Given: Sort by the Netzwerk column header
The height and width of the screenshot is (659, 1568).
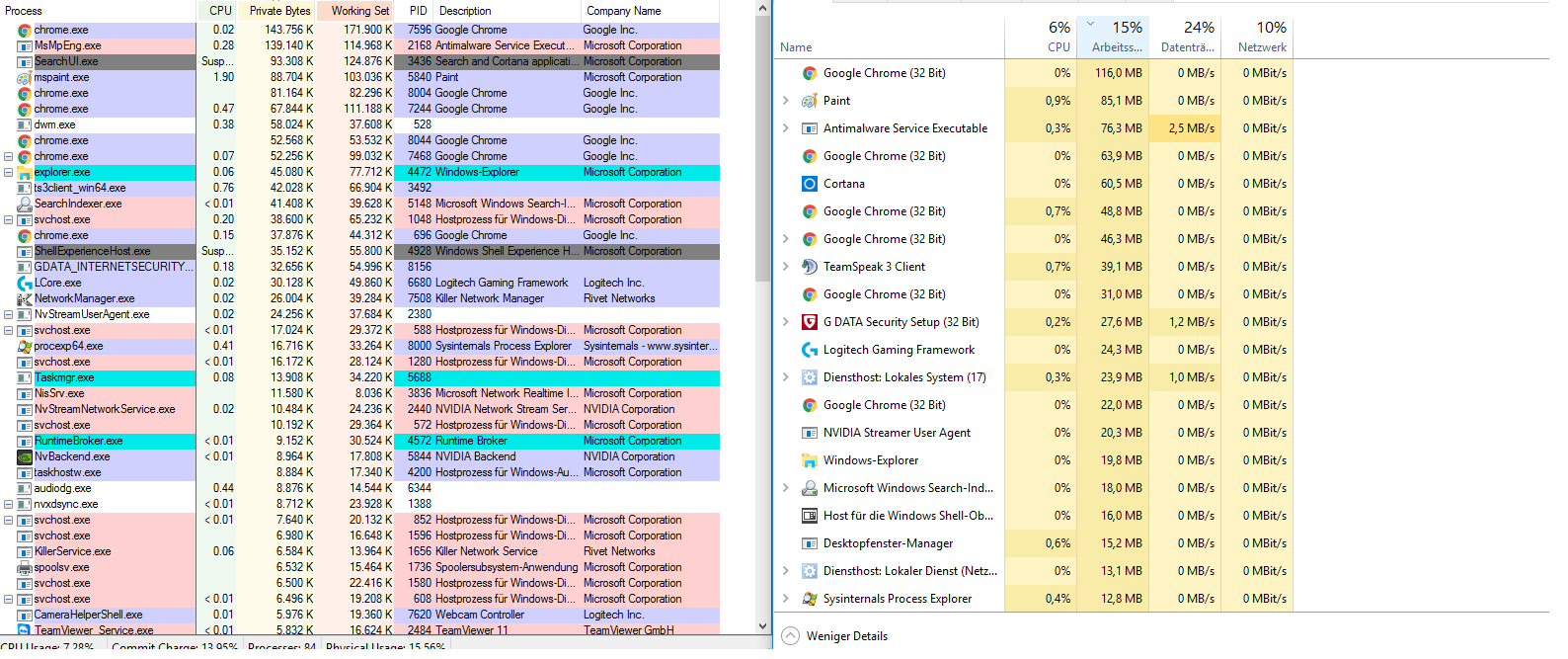Looking at the screenshot, I should (x=1255, y=38).
